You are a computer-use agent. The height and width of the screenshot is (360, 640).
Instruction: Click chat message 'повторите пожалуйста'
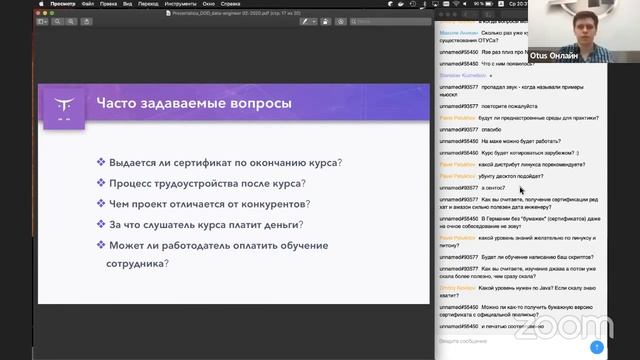tap(509, 106)
